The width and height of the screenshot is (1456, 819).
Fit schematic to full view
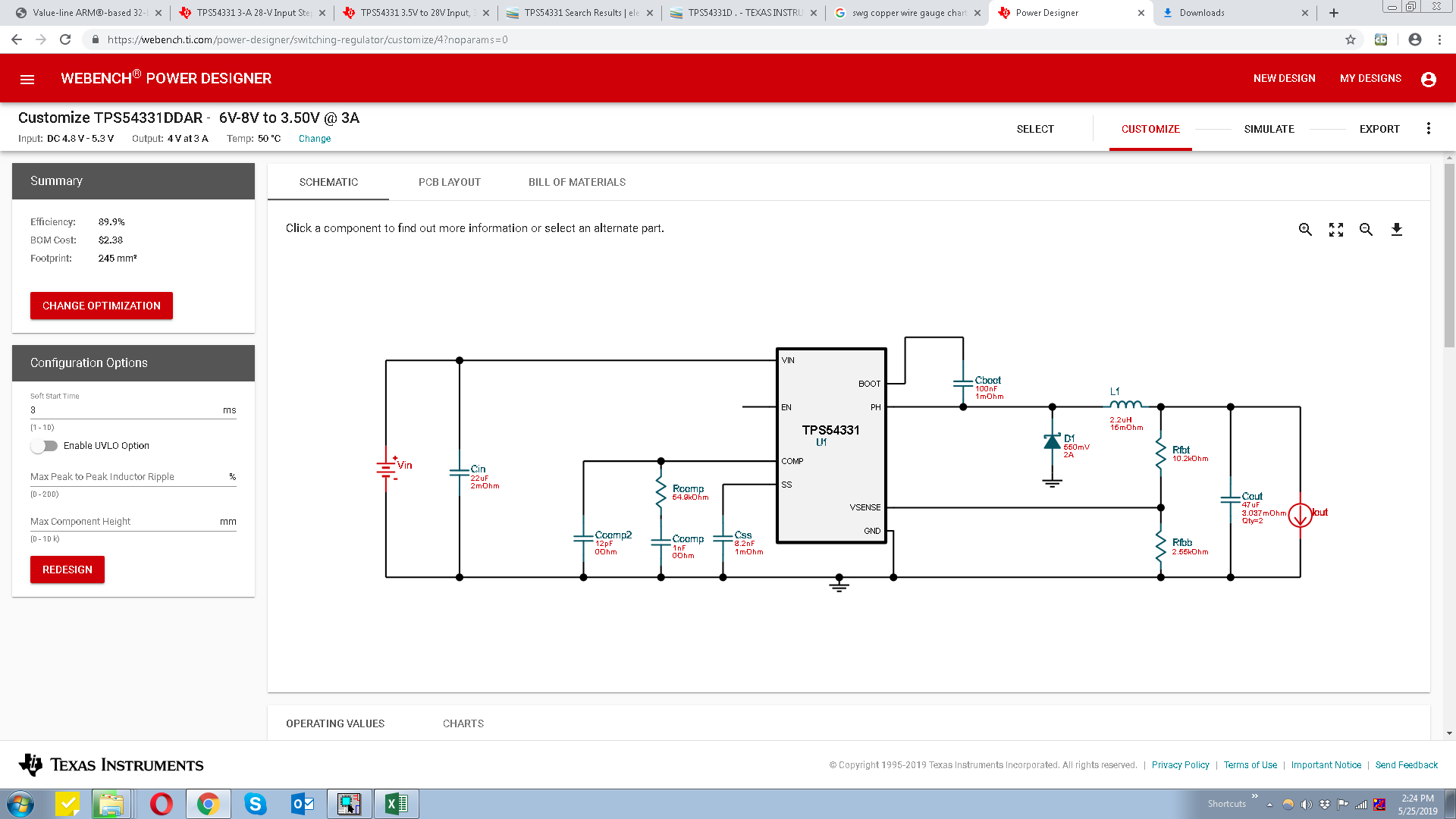tap(1336, 229)
